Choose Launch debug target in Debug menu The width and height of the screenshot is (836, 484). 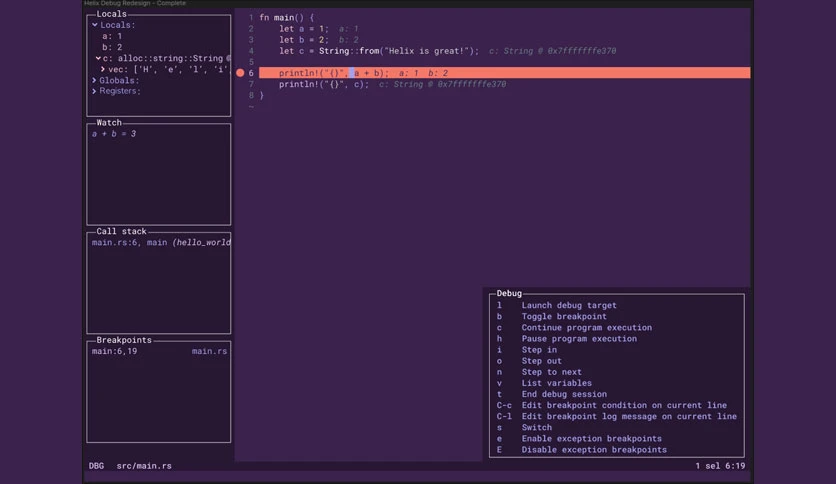tap(569, 305)
